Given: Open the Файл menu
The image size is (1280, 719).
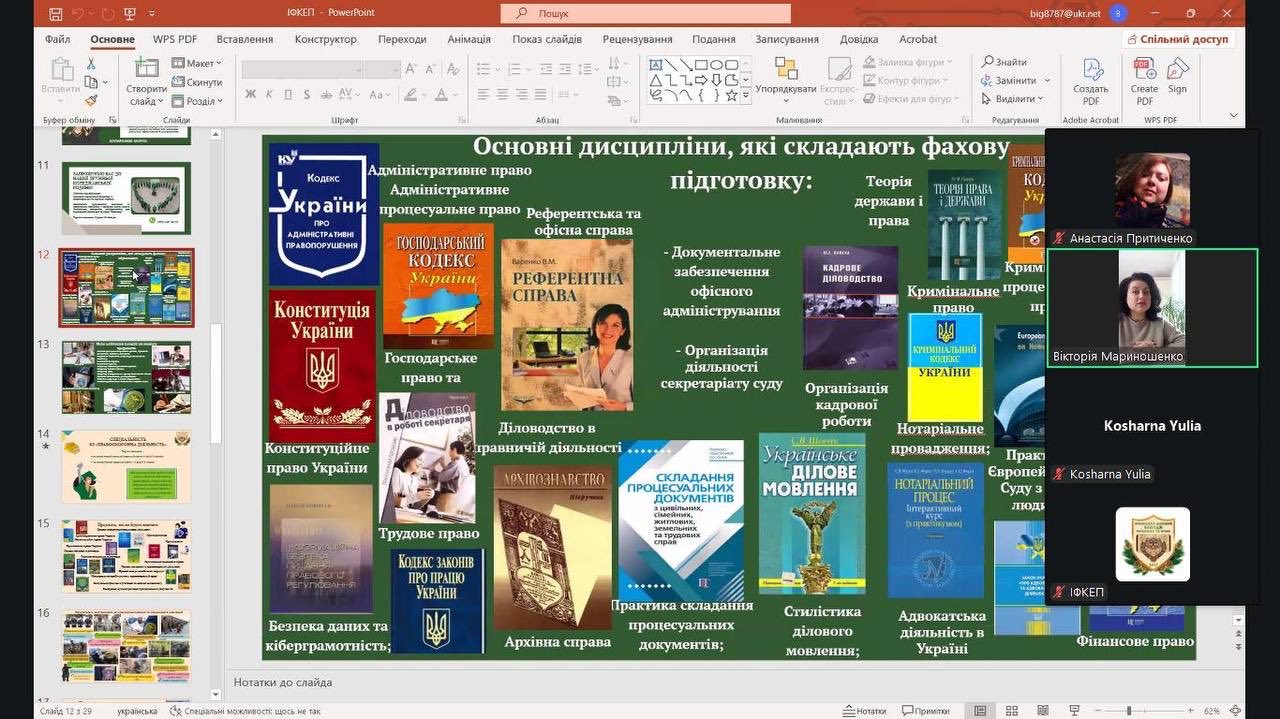Looking at the screenshot, I should click(57, 39).
